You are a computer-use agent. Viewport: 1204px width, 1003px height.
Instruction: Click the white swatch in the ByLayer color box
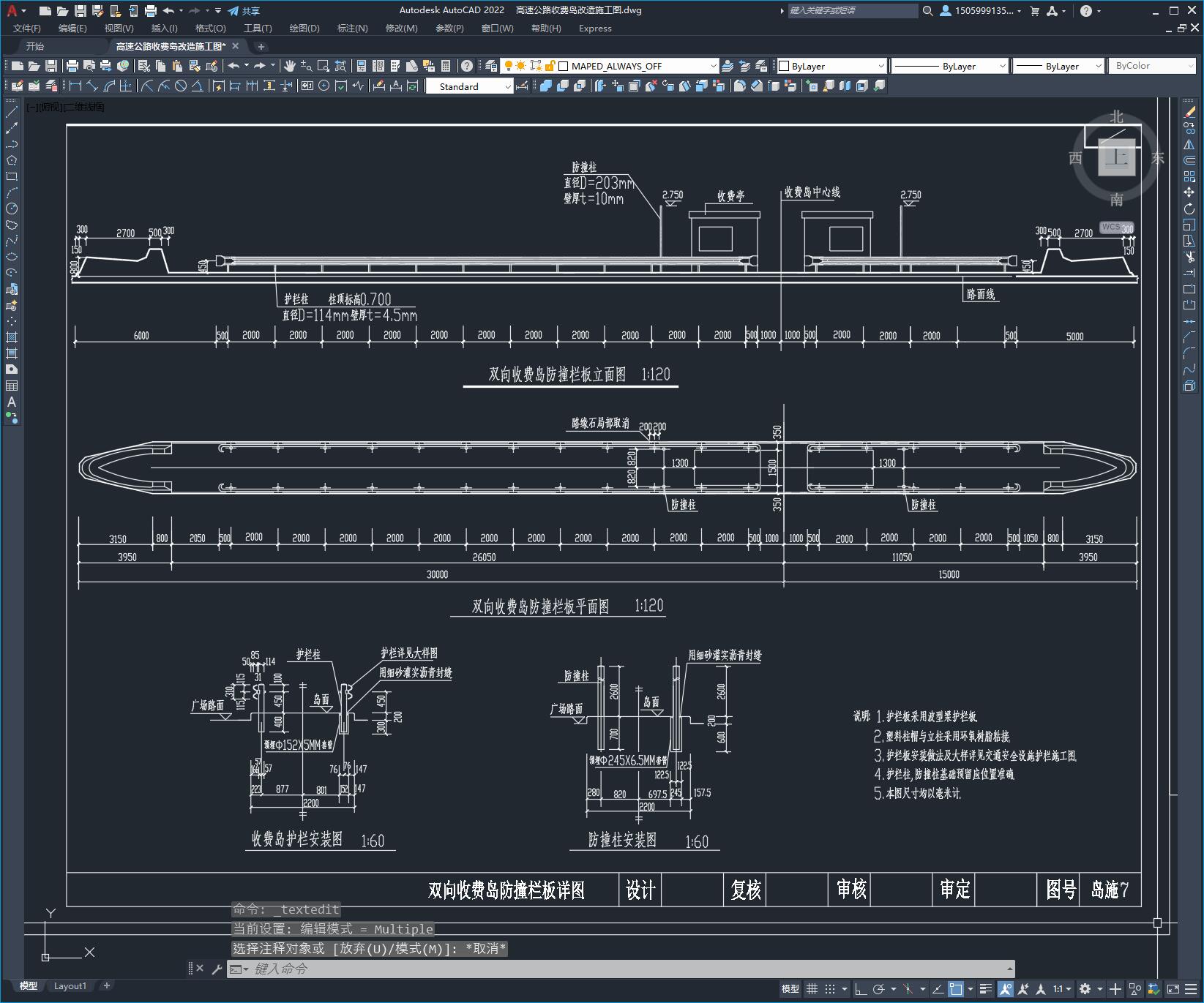pos(784,66)
